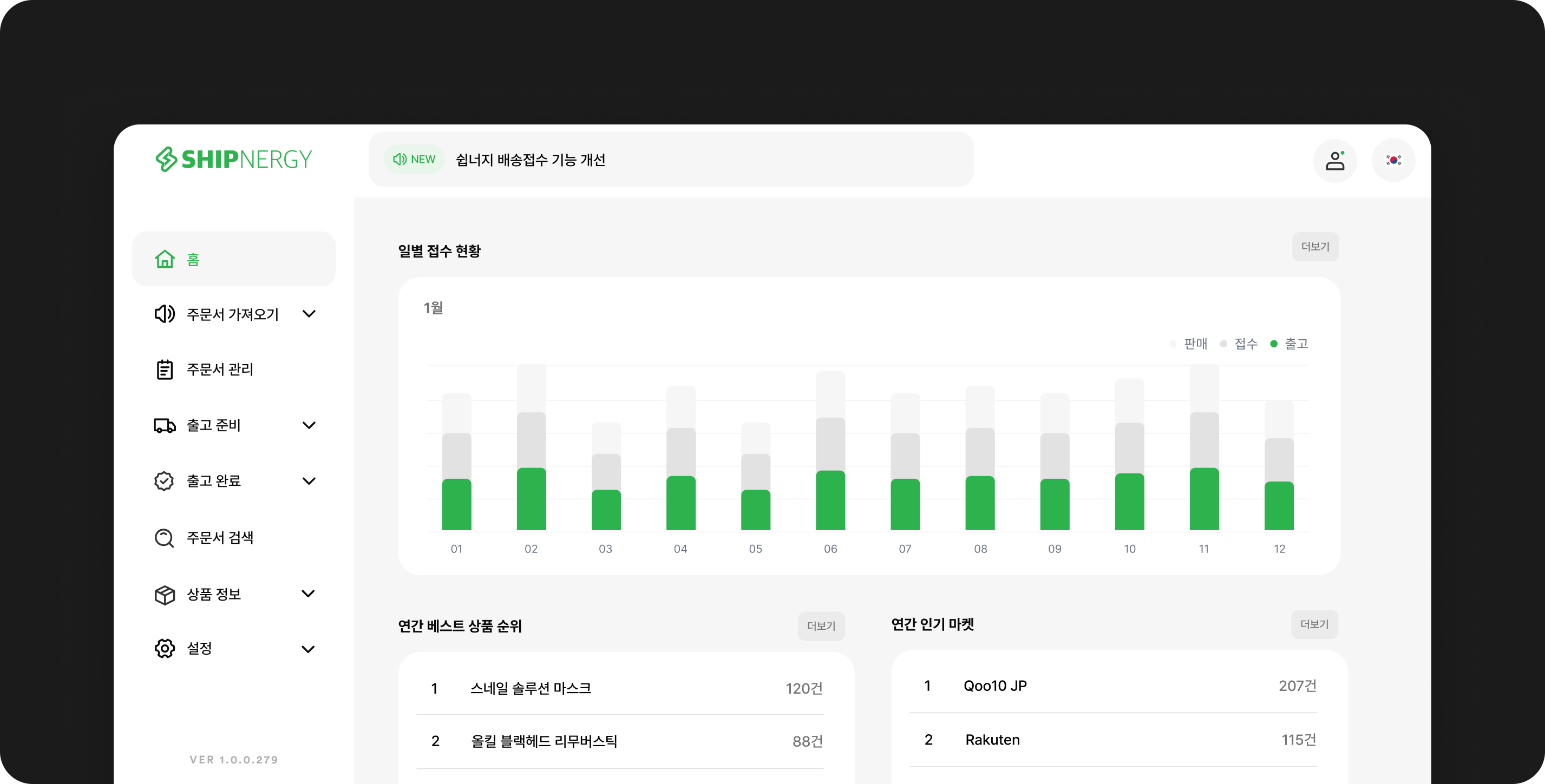Image resolution: width=1545 pixels, height=784 pixels.
Task: Expand the 설정 chevron
Action: pyautogui.click(x=308, y=649)
